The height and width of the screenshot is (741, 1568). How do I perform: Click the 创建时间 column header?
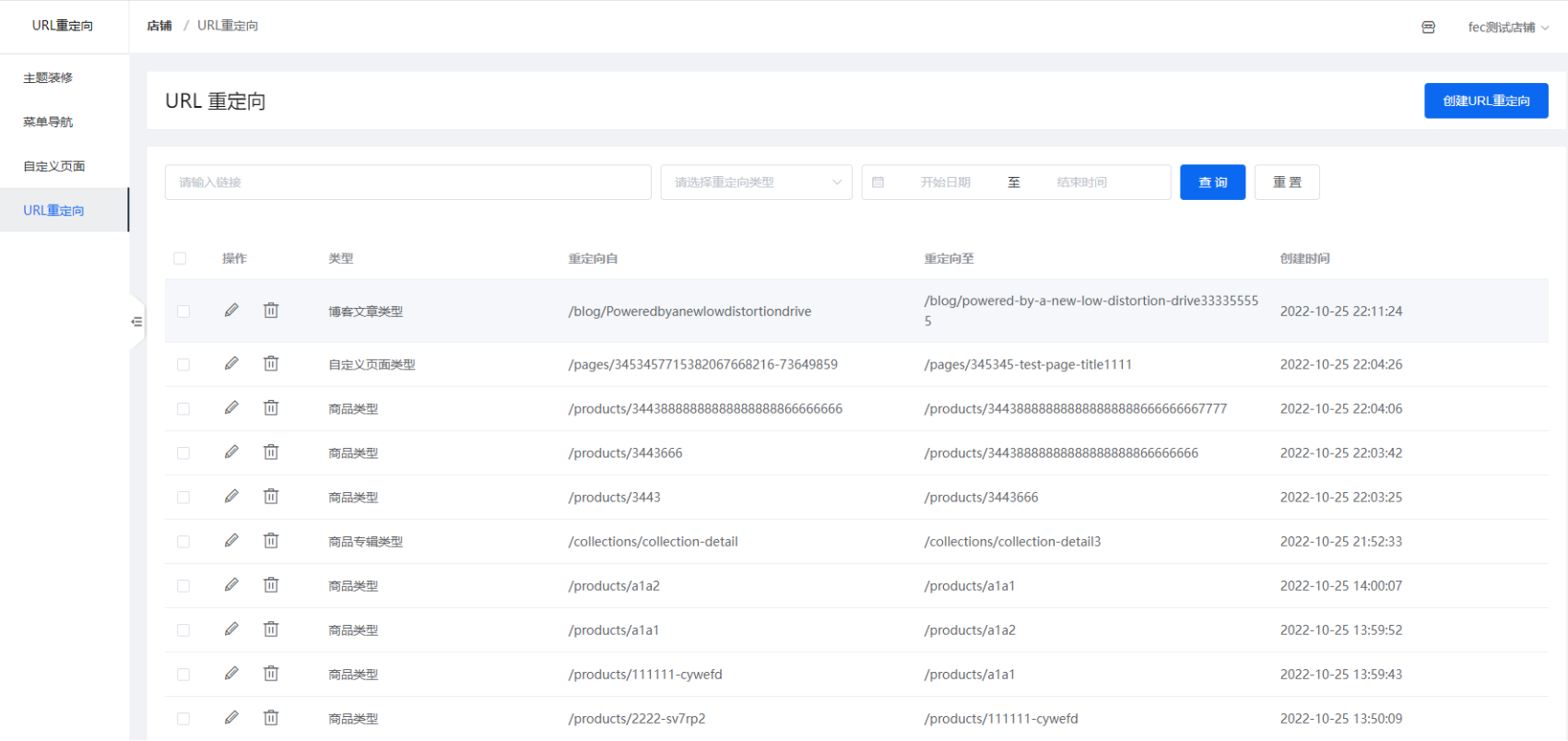[1304, 258]
